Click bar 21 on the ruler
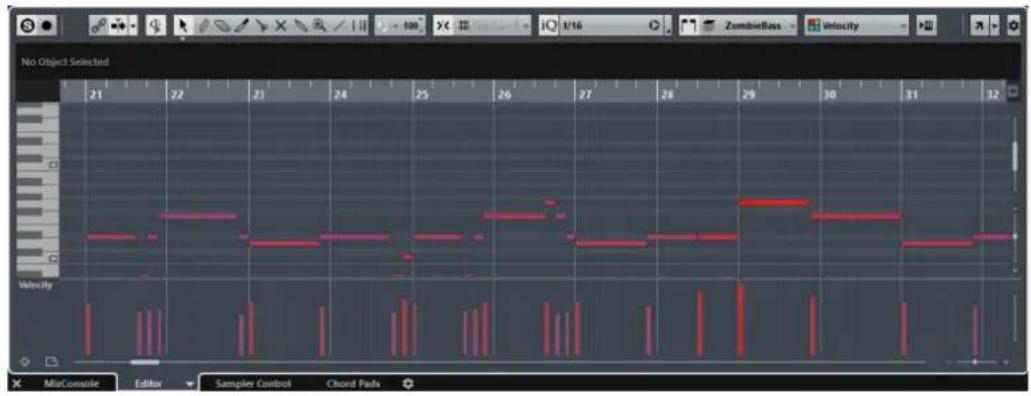Viewport: 1031px width, 396px height. click(96, 95)
